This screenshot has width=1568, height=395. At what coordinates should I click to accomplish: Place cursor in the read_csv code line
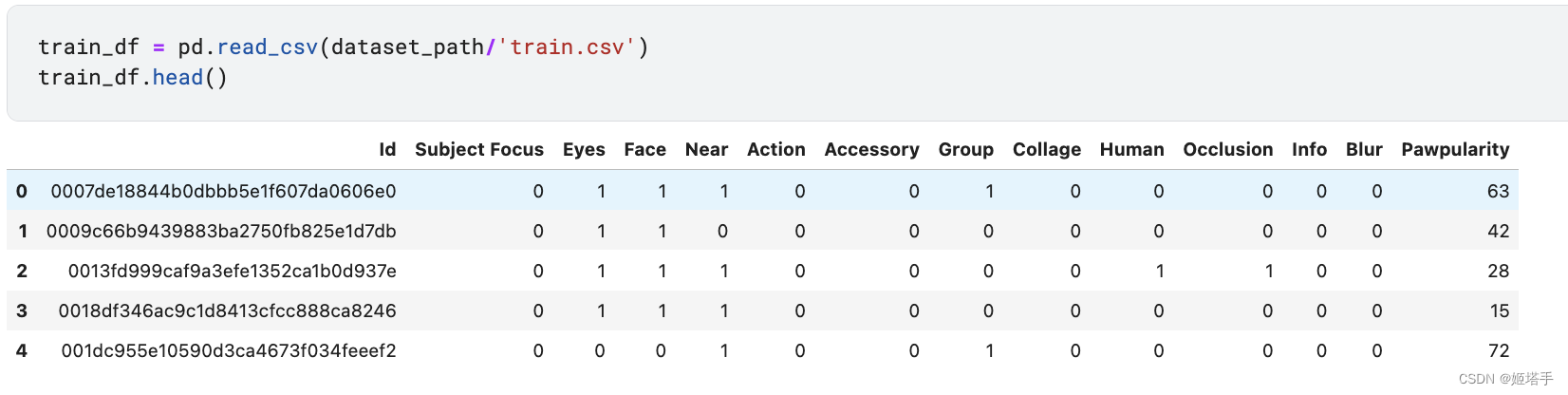click(343, 47)
